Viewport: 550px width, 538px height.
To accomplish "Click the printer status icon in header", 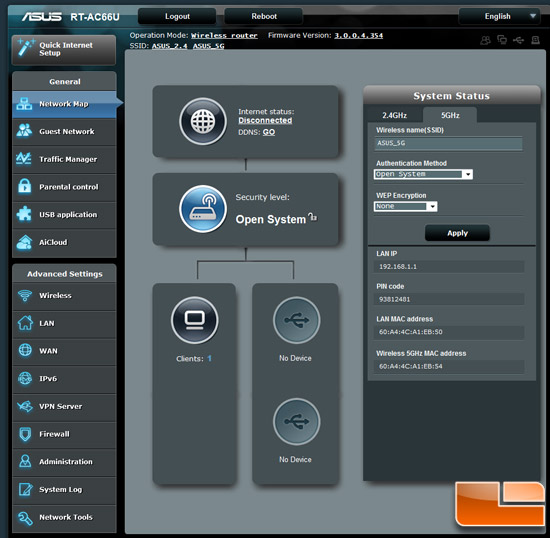I will tap(535, 40).
